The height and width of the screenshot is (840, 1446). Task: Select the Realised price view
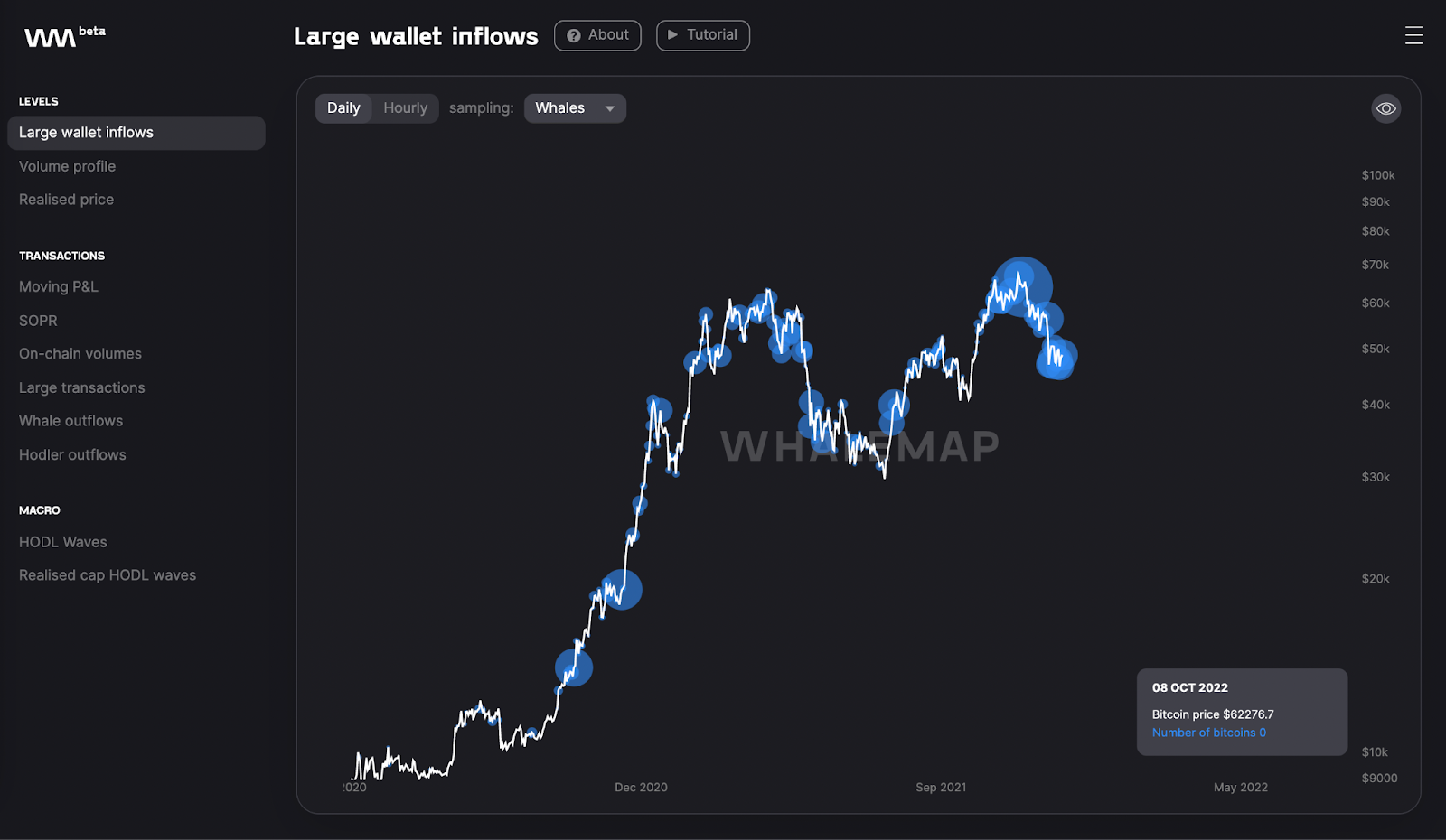66,199
